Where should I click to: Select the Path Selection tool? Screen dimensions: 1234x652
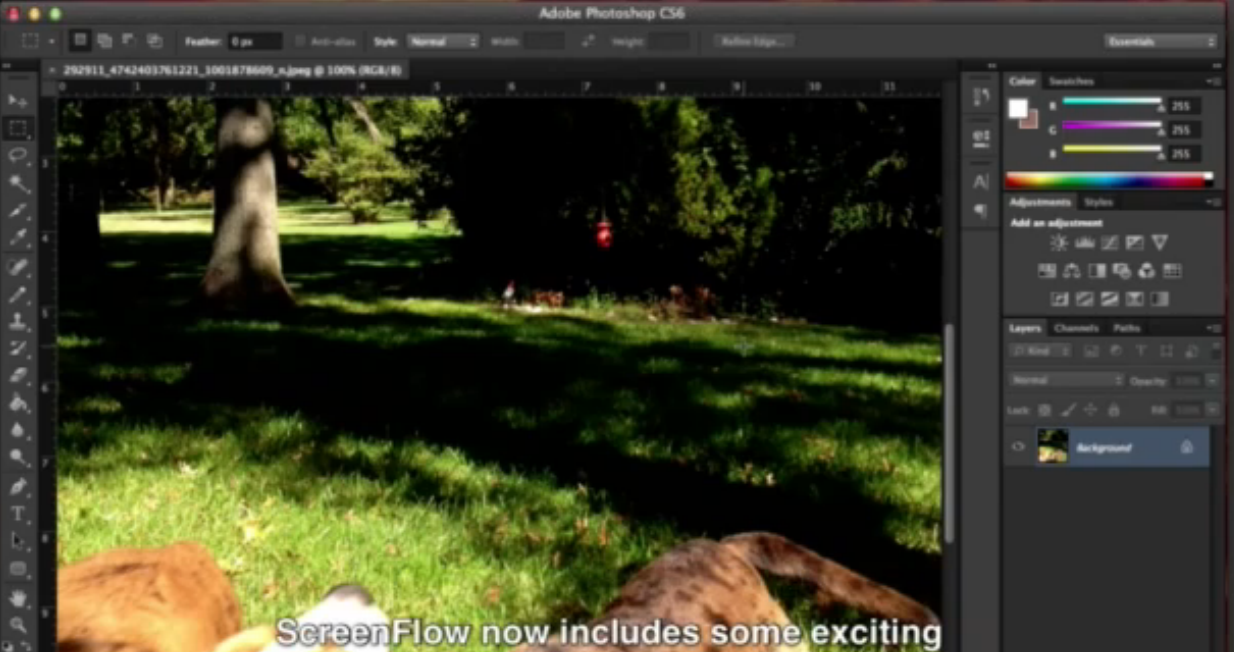point(18,541)
